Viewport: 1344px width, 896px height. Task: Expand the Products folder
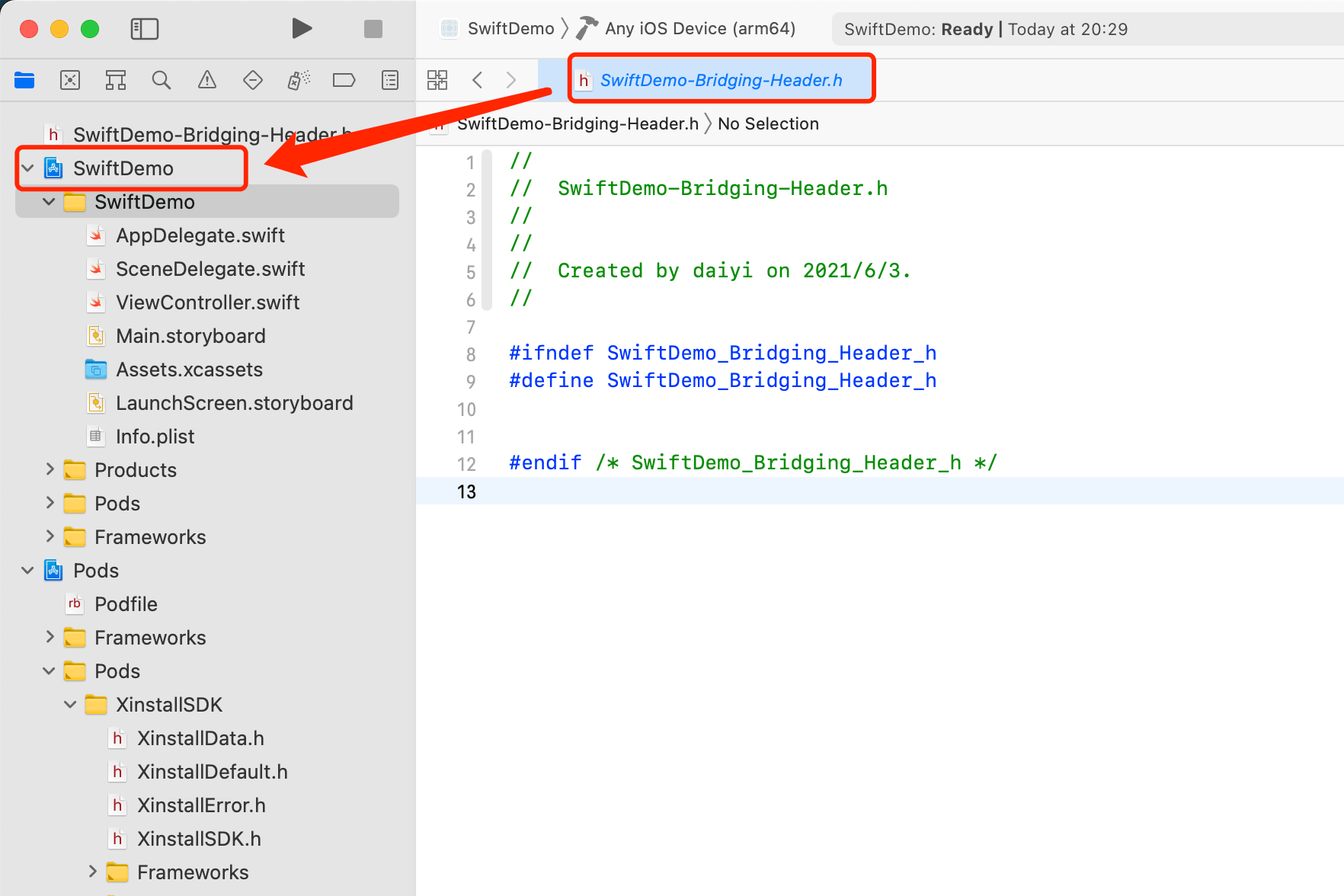click(x=50, y=470)
